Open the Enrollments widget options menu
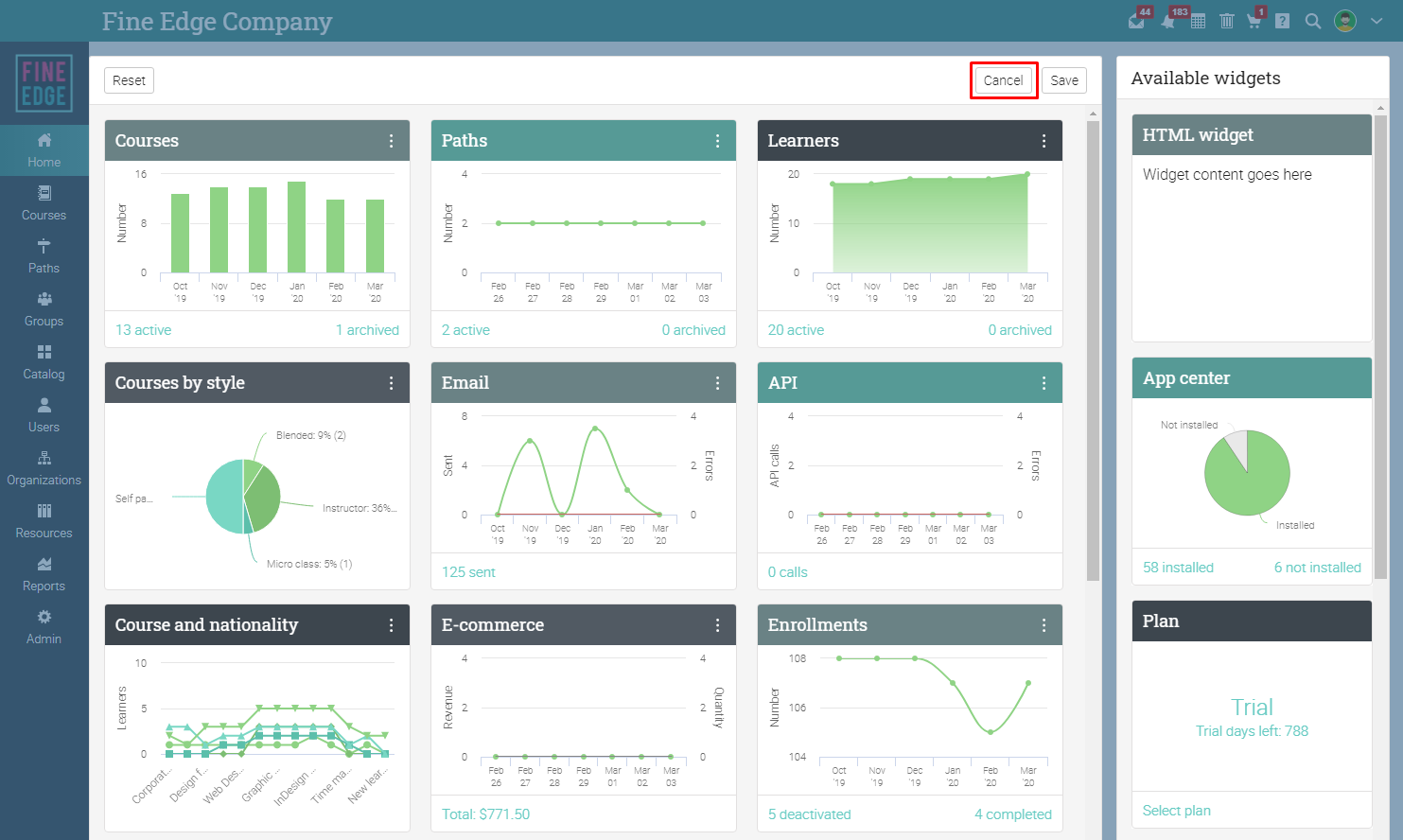Viewport: 1403px width, 840px height. (1043, 625)
